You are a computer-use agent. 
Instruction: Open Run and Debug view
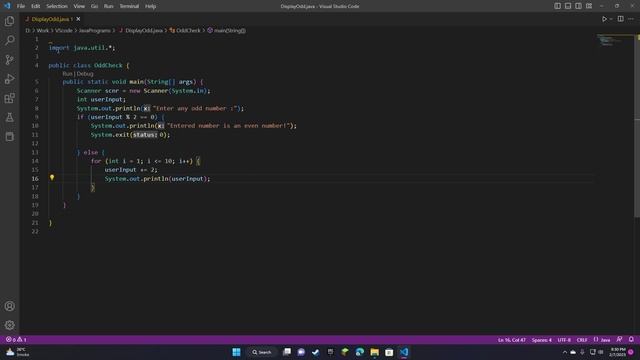[9, 79]
